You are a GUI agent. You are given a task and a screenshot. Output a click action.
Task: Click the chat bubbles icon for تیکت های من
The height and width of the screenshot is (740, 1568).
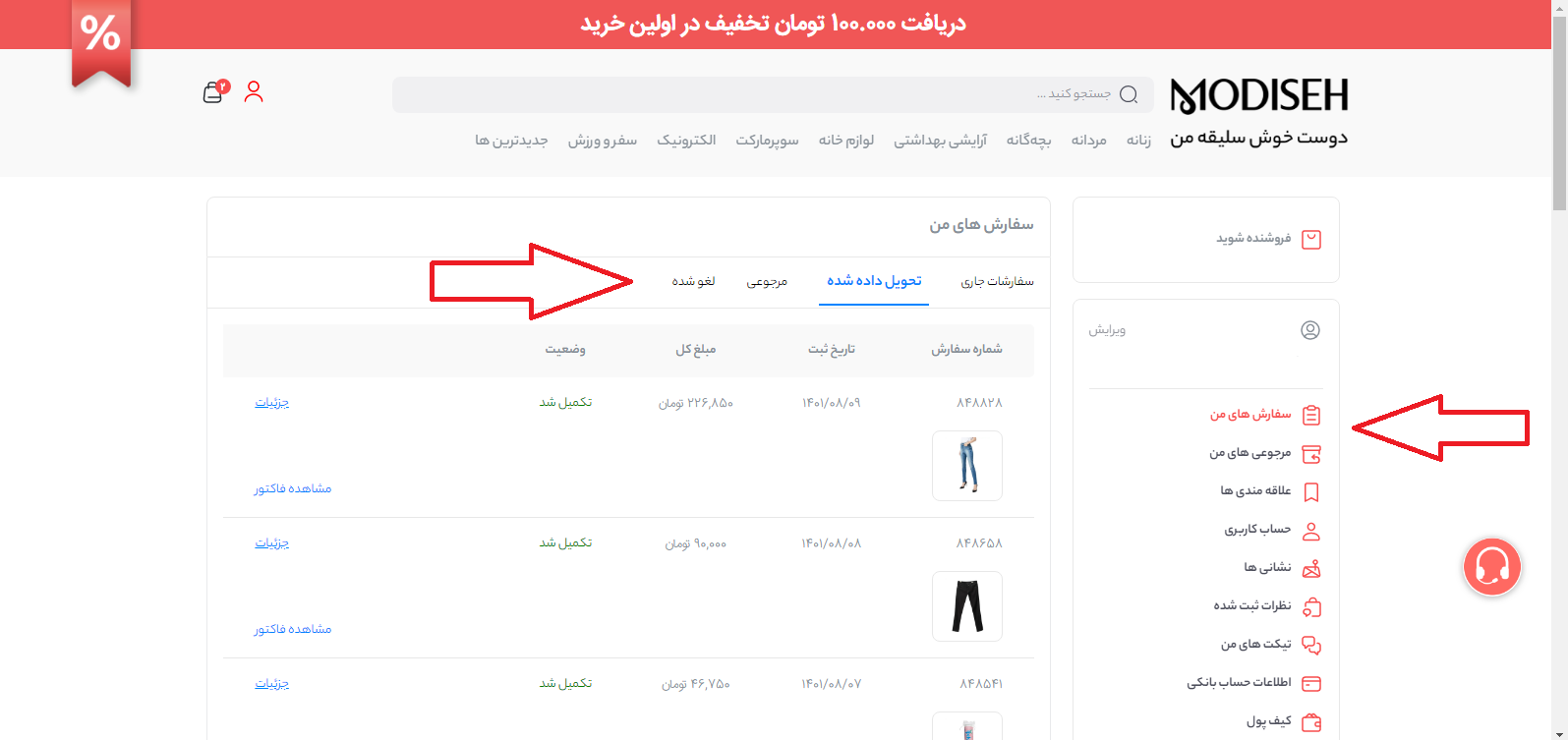1310,645
